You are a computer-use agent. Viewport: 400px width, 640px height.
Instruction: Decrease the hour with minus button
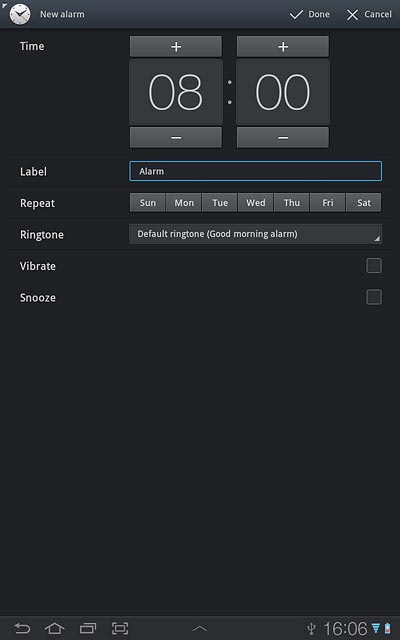click(176, 138)
